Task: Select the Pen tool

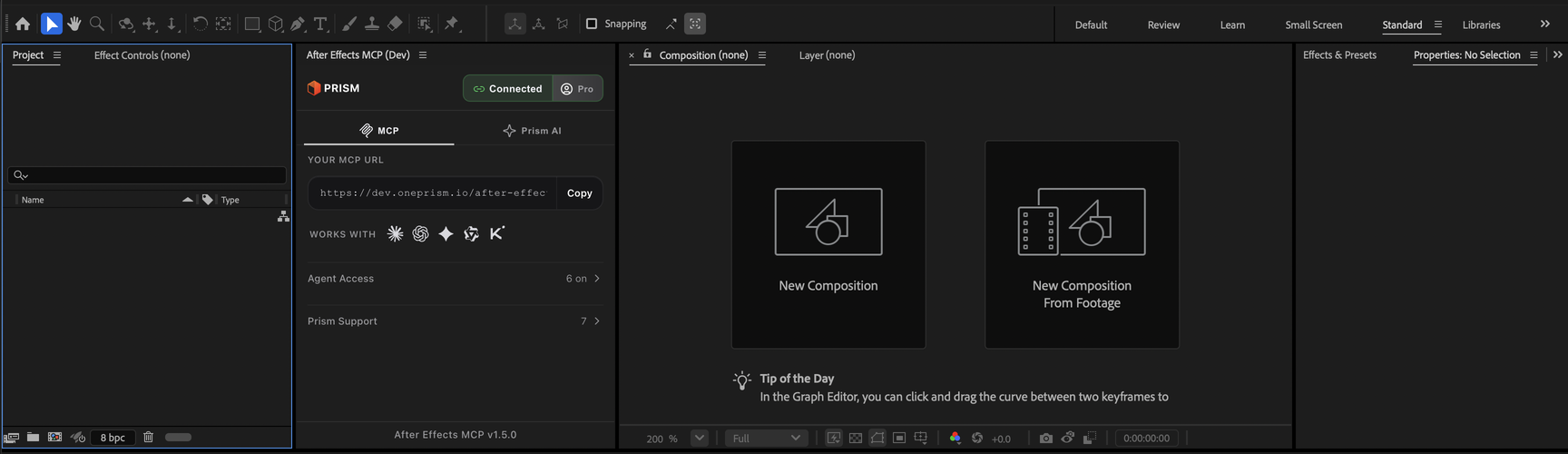Action: 298,25
